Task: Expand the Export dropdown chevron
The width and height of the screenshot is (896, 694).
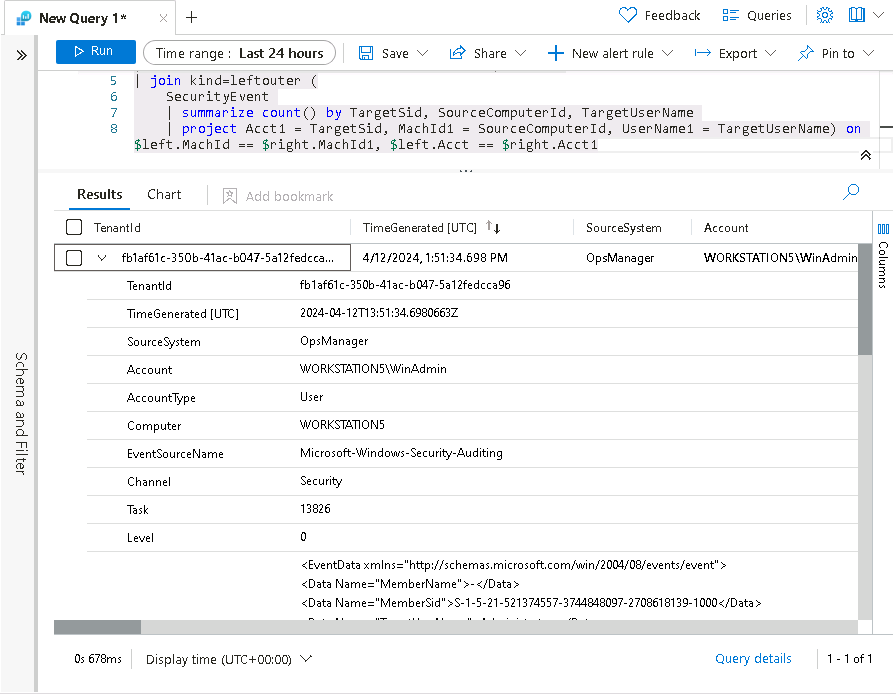Action: click(770, 53)
